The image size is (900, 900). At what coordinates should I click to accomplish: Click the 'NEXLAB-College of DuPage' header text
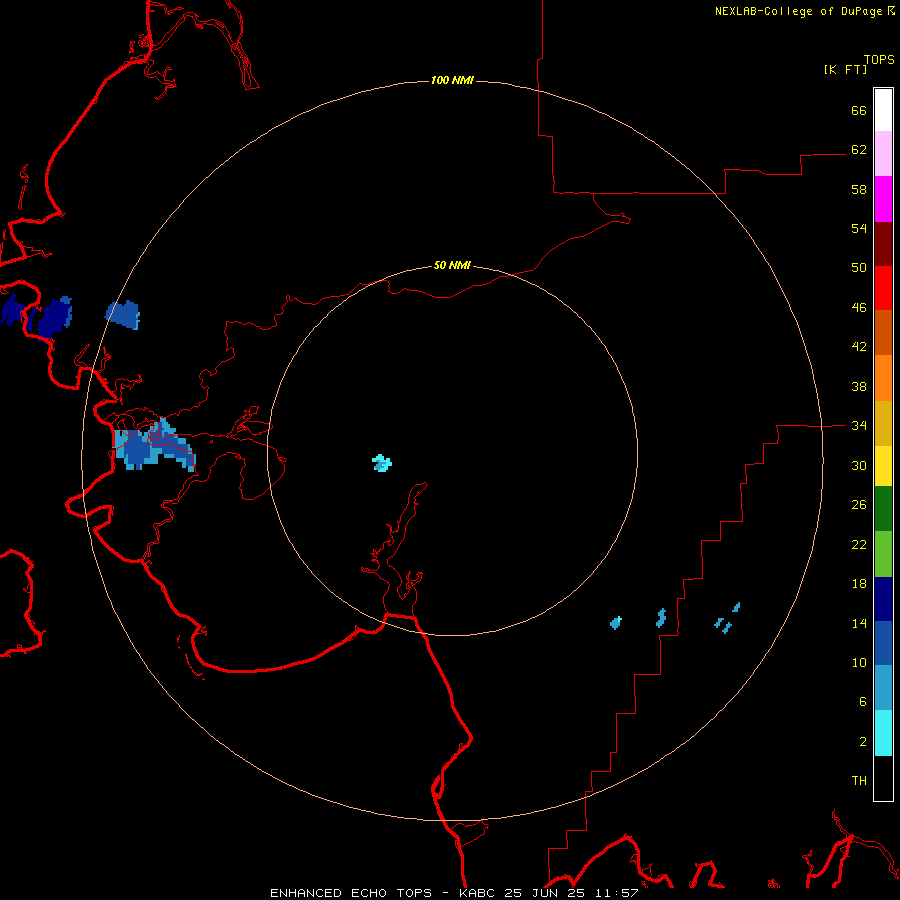799,11
